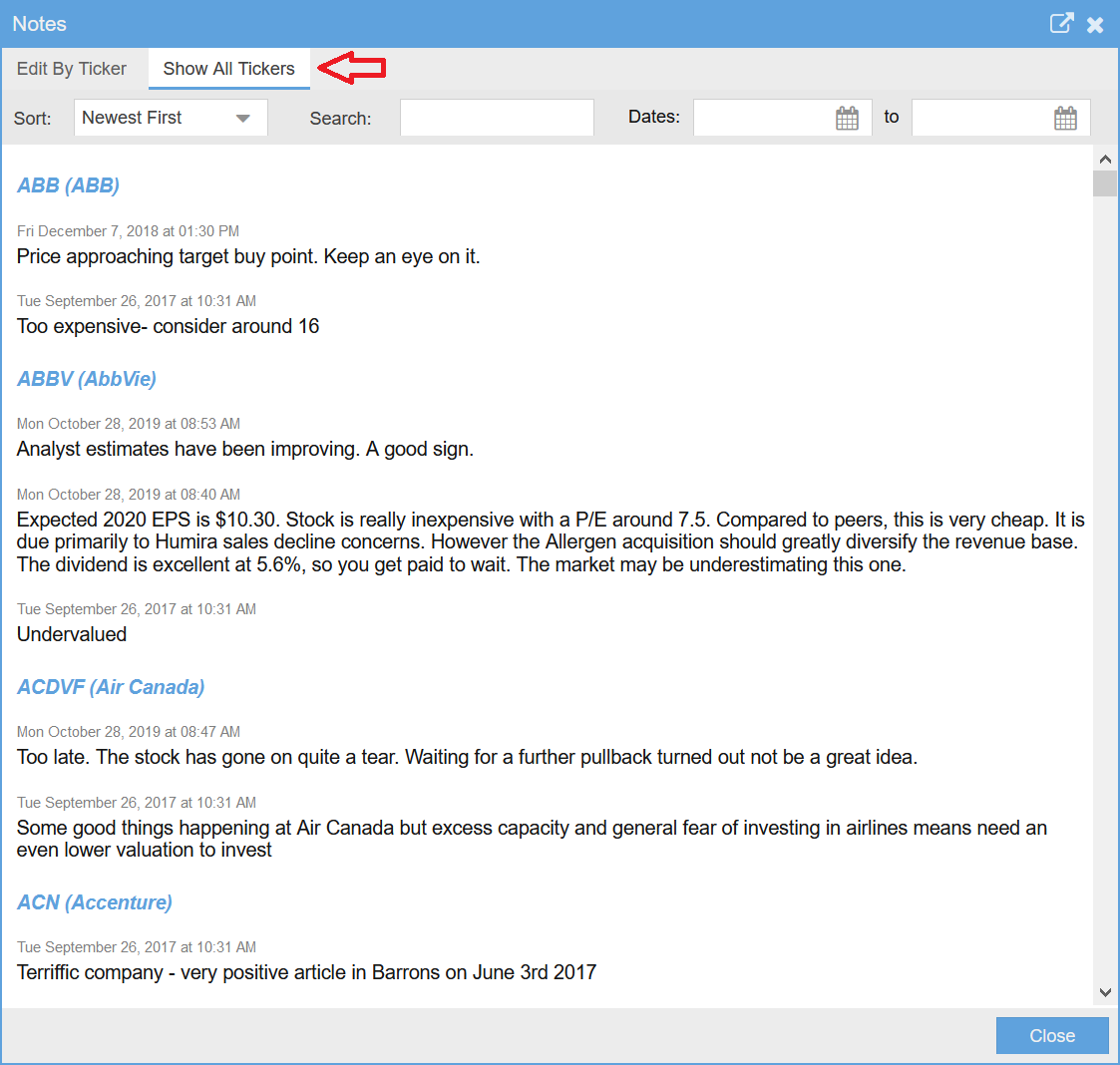1120x1065 pixels.
Task: Click timestamp 'Mon October 28, 2019 at 08:47 AM'
Action: tap(129, 731)
